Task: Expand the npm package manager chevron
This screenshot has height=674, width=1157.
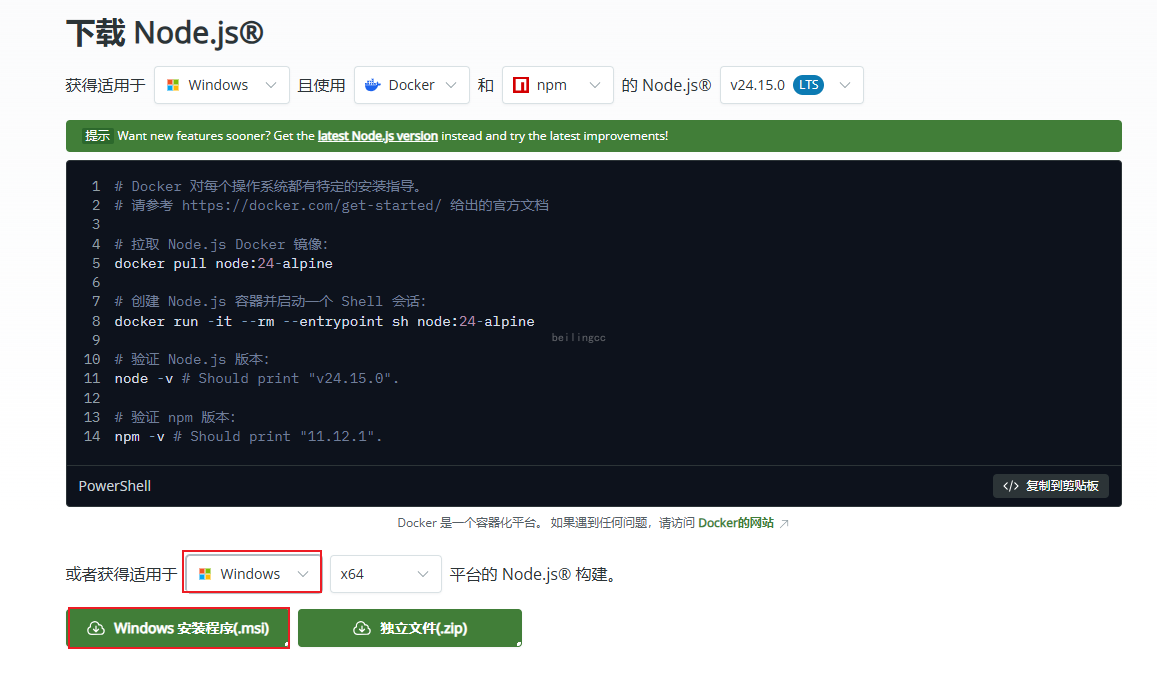Action: point(595,85)
